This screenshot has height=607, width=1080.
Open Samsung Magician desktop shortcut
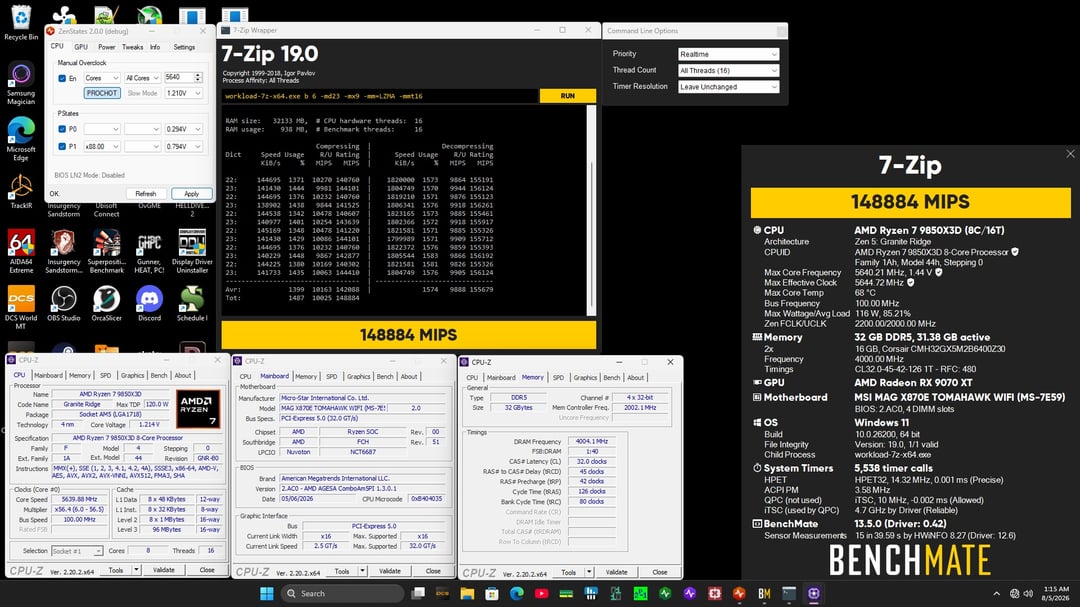(21, 83)
